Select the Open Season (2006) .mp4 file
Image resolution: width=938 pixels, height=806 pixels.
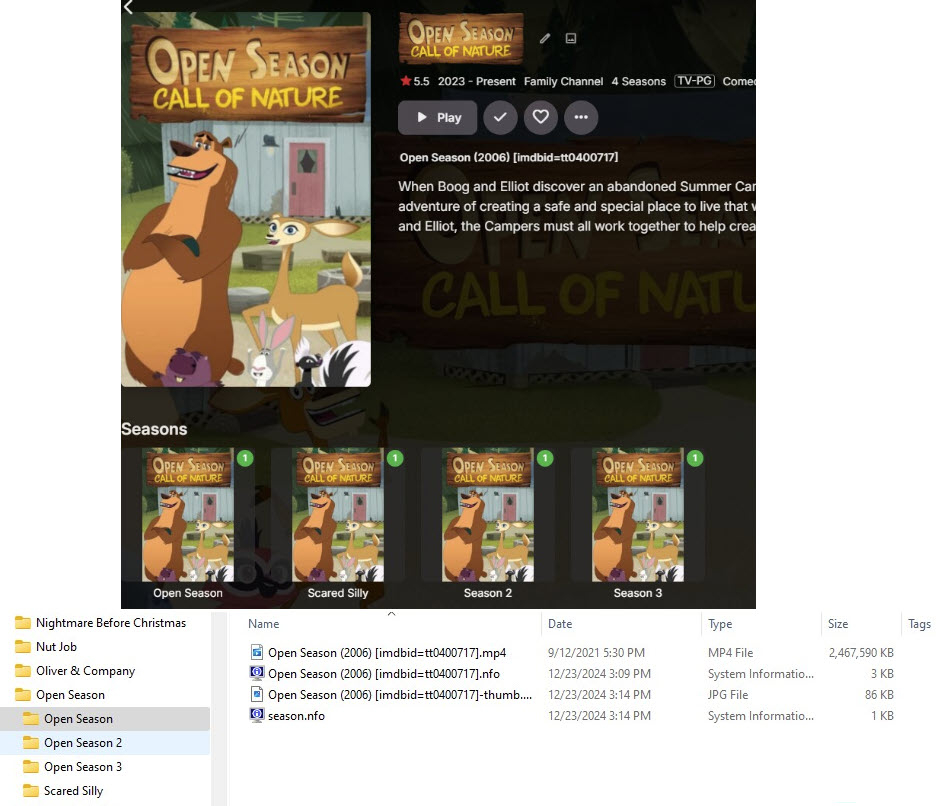[x=386, y=653]
